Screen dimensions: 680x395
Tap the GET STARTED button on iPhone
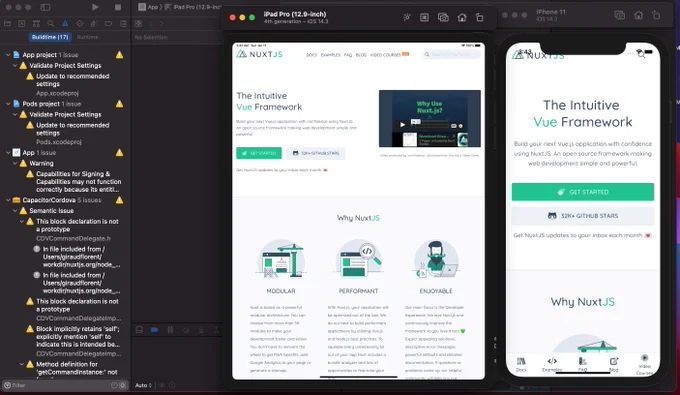click(582, 192)
